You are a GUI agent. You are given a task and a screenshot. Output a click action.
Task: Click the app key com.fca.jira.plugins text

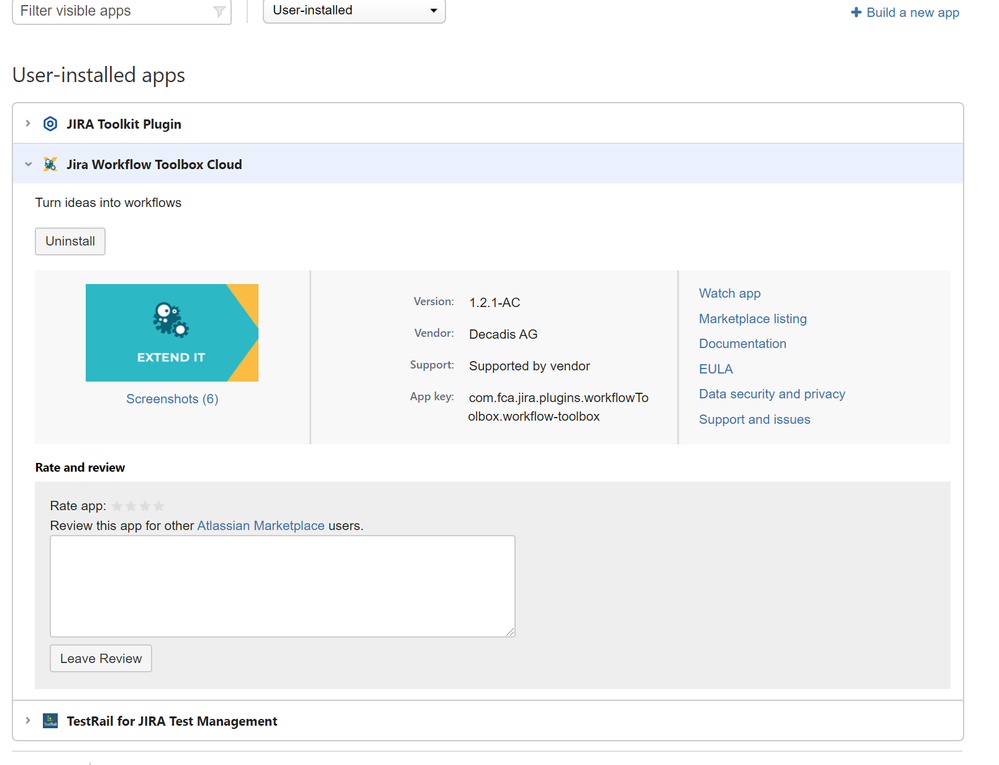coord(559,407)
